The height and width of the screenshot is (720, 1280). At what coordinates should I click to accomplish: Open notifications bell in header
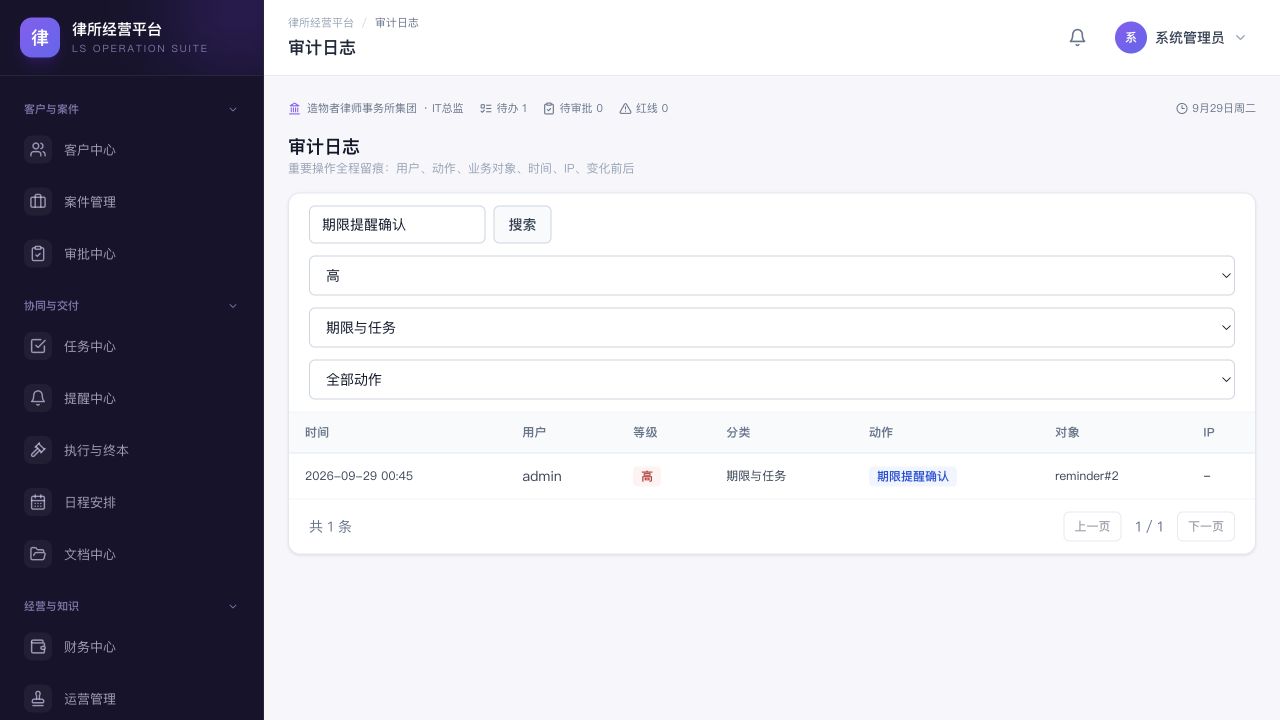(1077, 37)
